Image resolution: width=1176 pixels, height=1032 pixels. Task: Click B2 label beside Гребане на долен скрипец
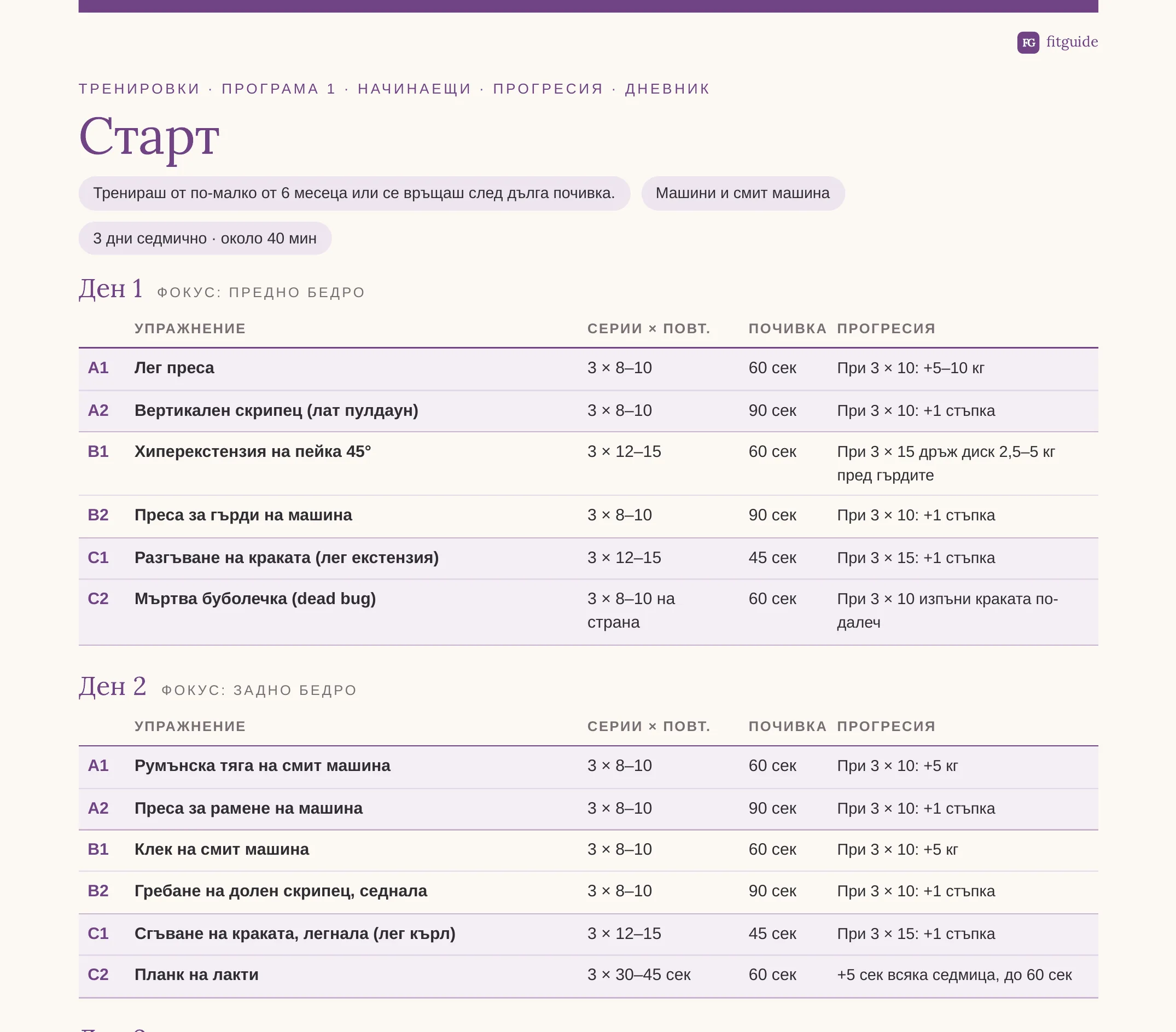point(98,891)
